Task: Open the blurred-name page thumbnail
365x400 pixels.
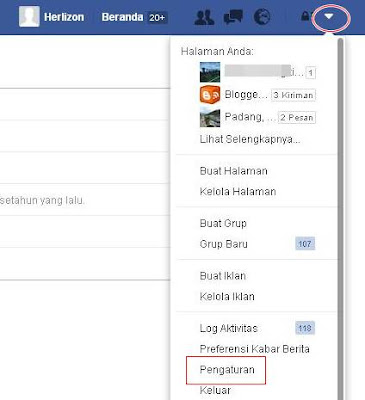Action: click(x=210, y=72)
